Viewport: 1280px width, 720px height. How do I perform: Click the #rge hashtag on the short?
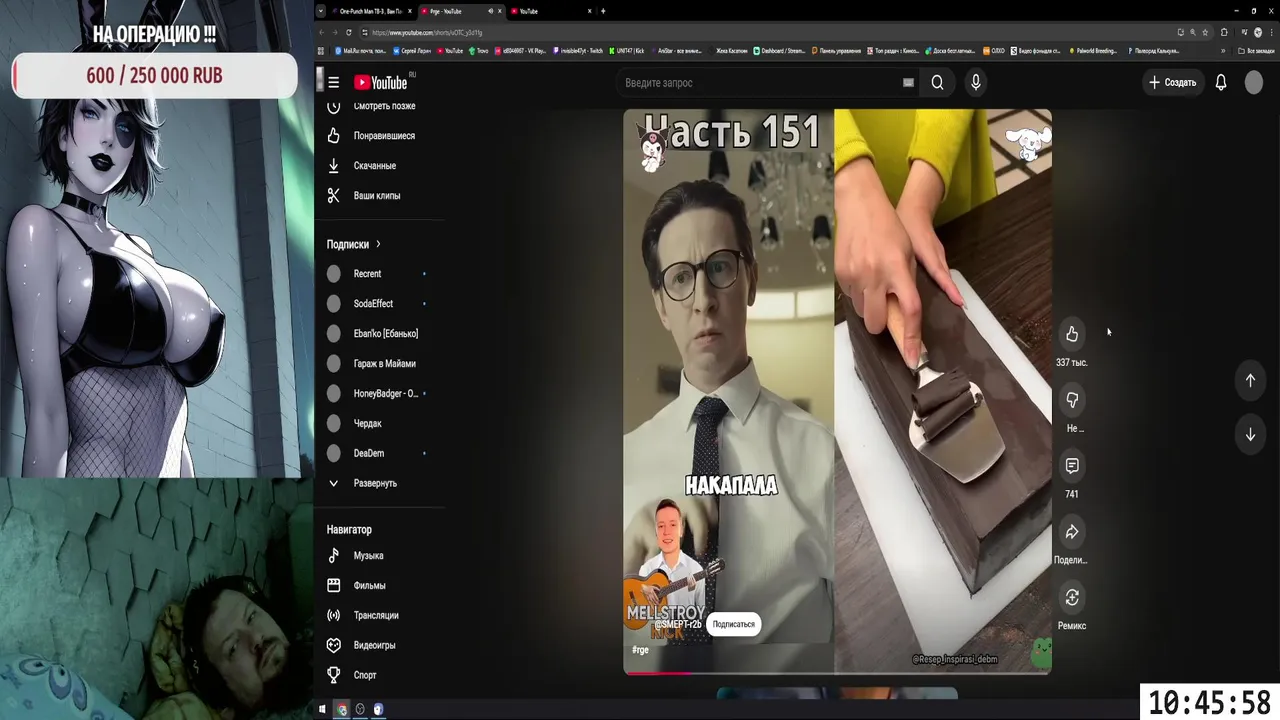click(x=640, y=650)
